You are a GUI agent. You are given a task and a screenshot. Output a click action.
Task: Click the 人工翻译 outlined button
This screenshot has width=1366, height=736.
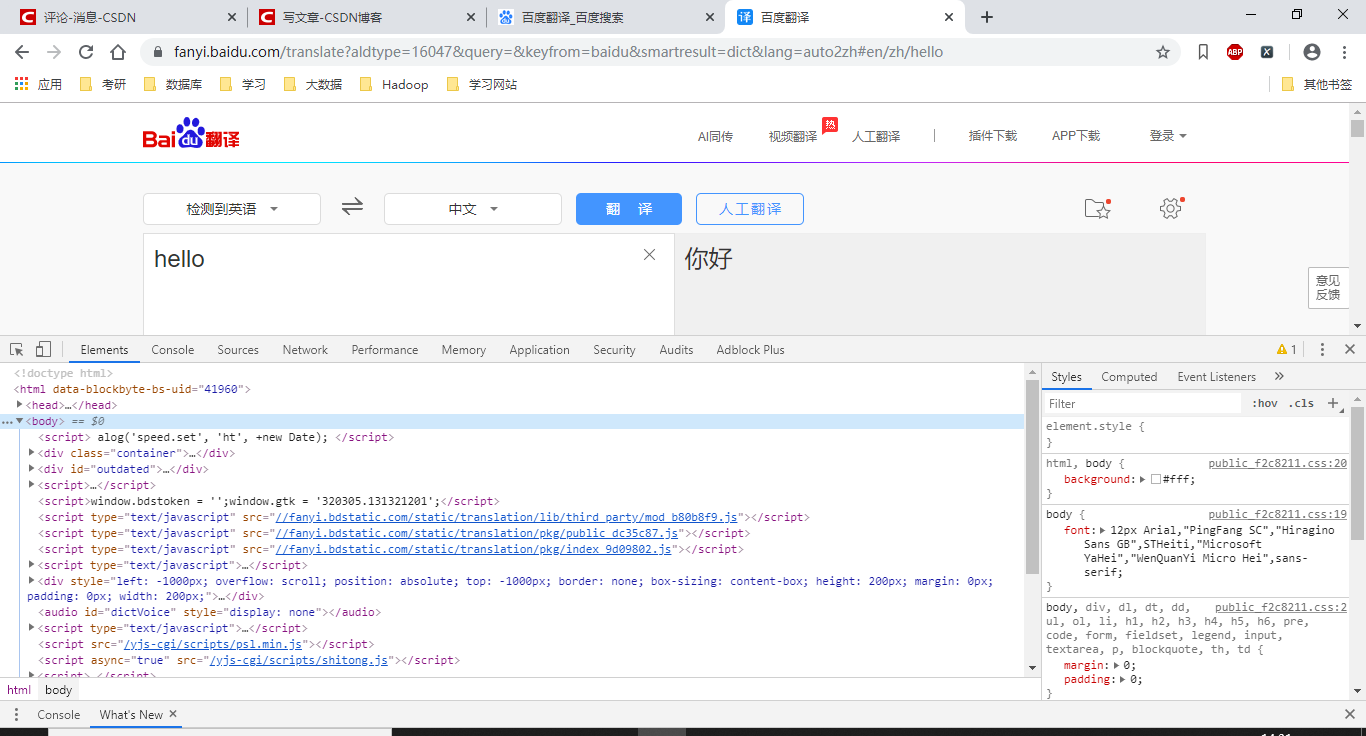pos(750,209)
